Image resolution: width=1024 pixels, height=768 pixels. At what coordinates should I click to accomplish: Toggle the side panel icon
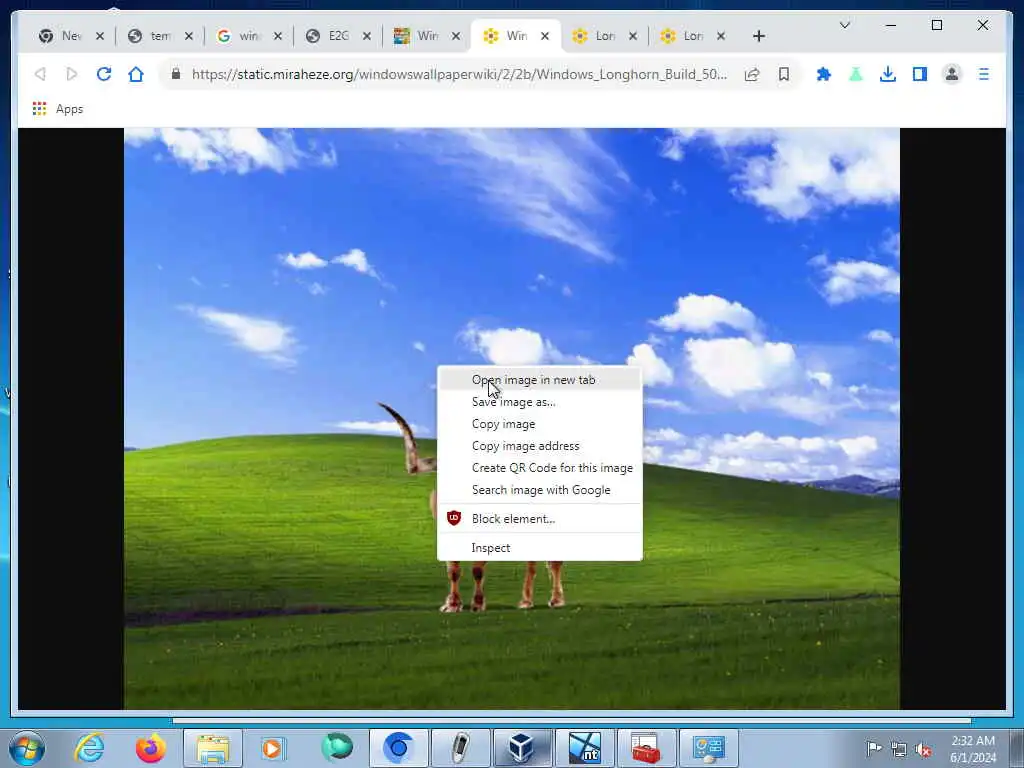pos(920,74)
